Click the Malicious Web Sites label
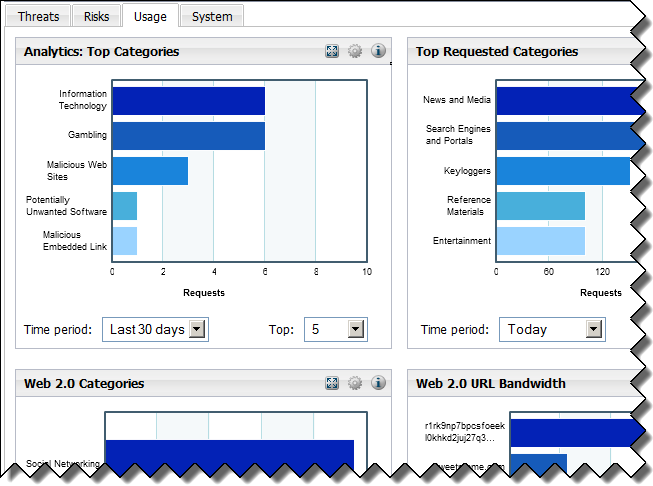The image size is (653, 486). coord(77,171)
